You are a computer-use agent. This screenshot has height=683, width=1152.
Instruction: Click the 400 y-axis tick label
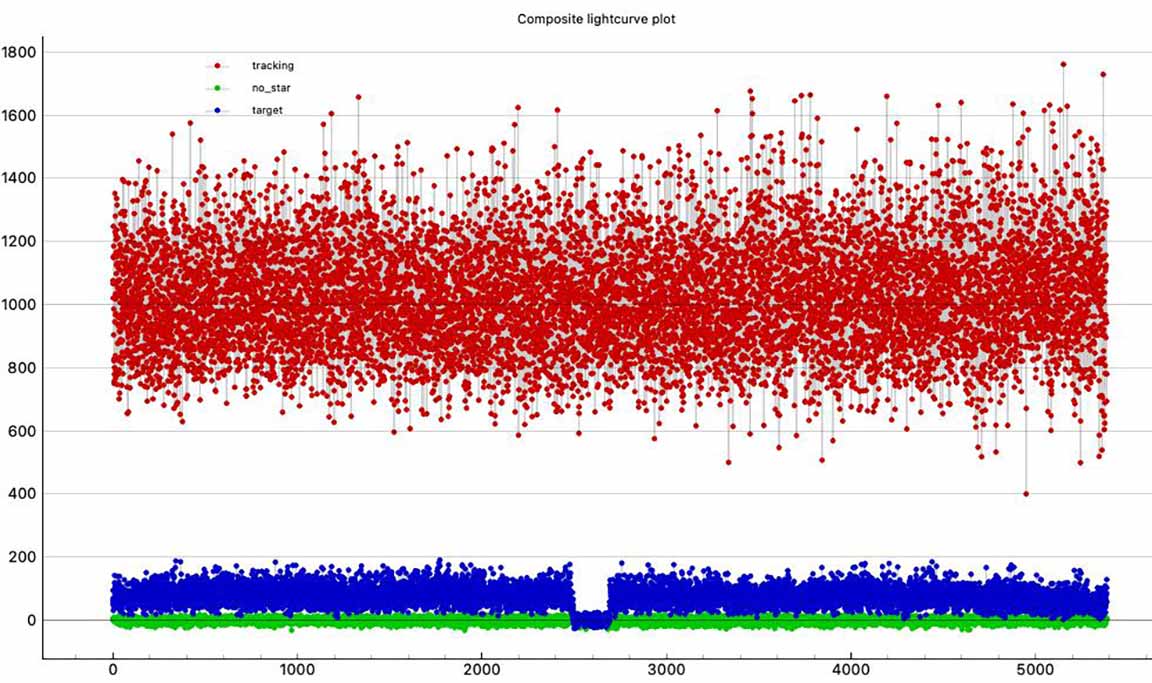23,494
